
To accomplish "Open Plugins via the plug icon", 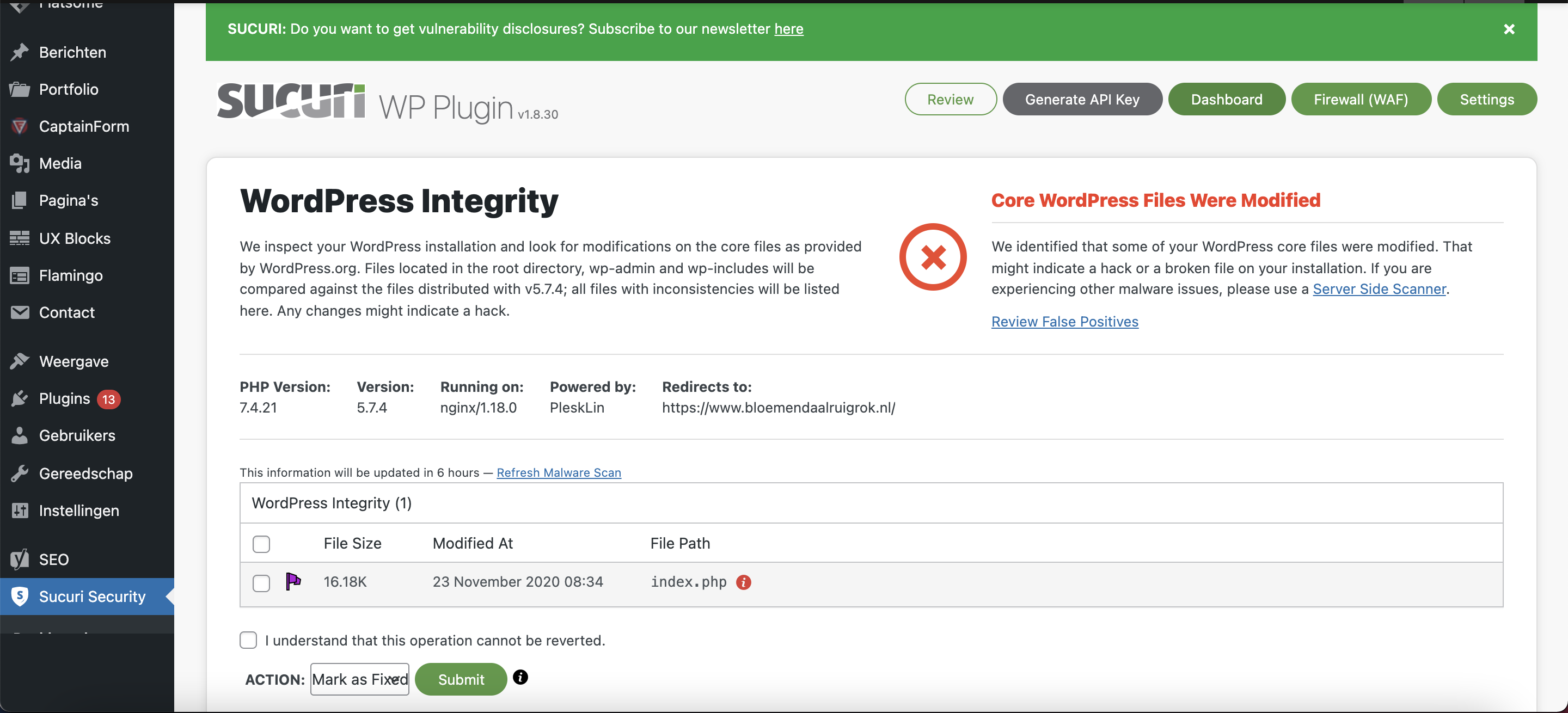I will (x=20, y=398).
